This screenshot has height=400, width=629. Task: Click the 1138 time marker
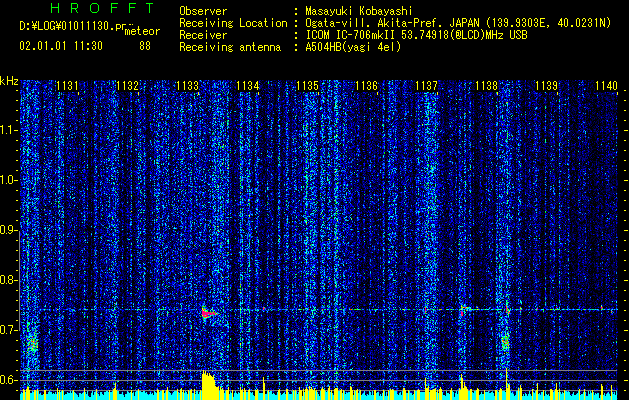pos(487,86)
